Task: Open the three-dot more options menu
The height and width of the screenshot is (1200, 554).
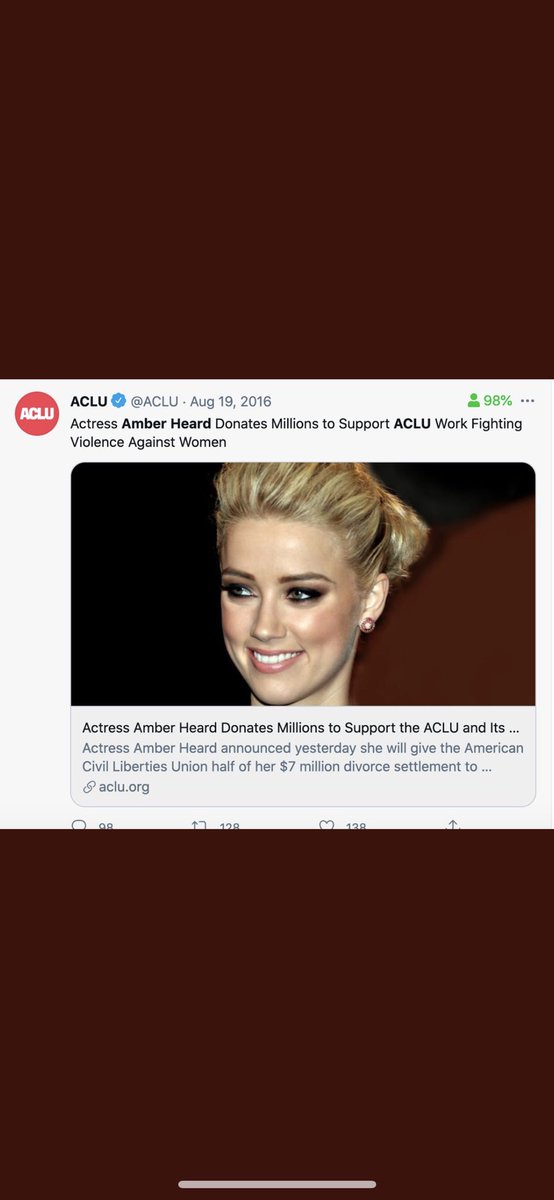Action: 528,401
